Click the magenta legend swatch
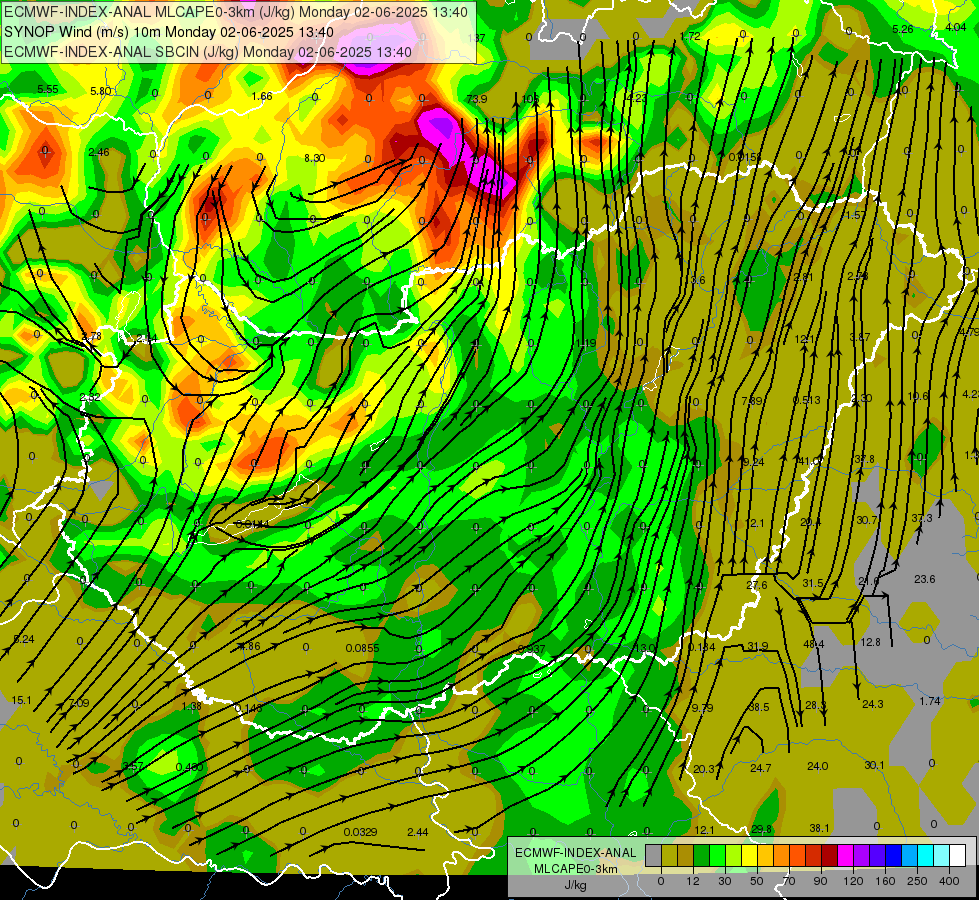 click(x=845, y=856)
